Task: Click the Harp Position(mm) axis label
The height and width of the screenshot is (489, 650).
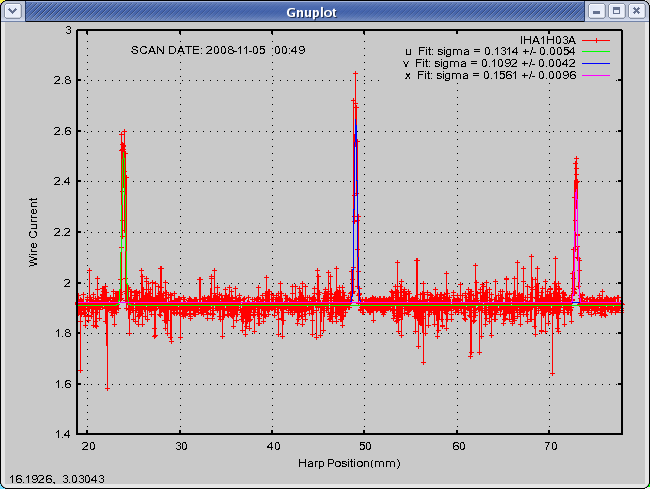Action: pos(349,463)
